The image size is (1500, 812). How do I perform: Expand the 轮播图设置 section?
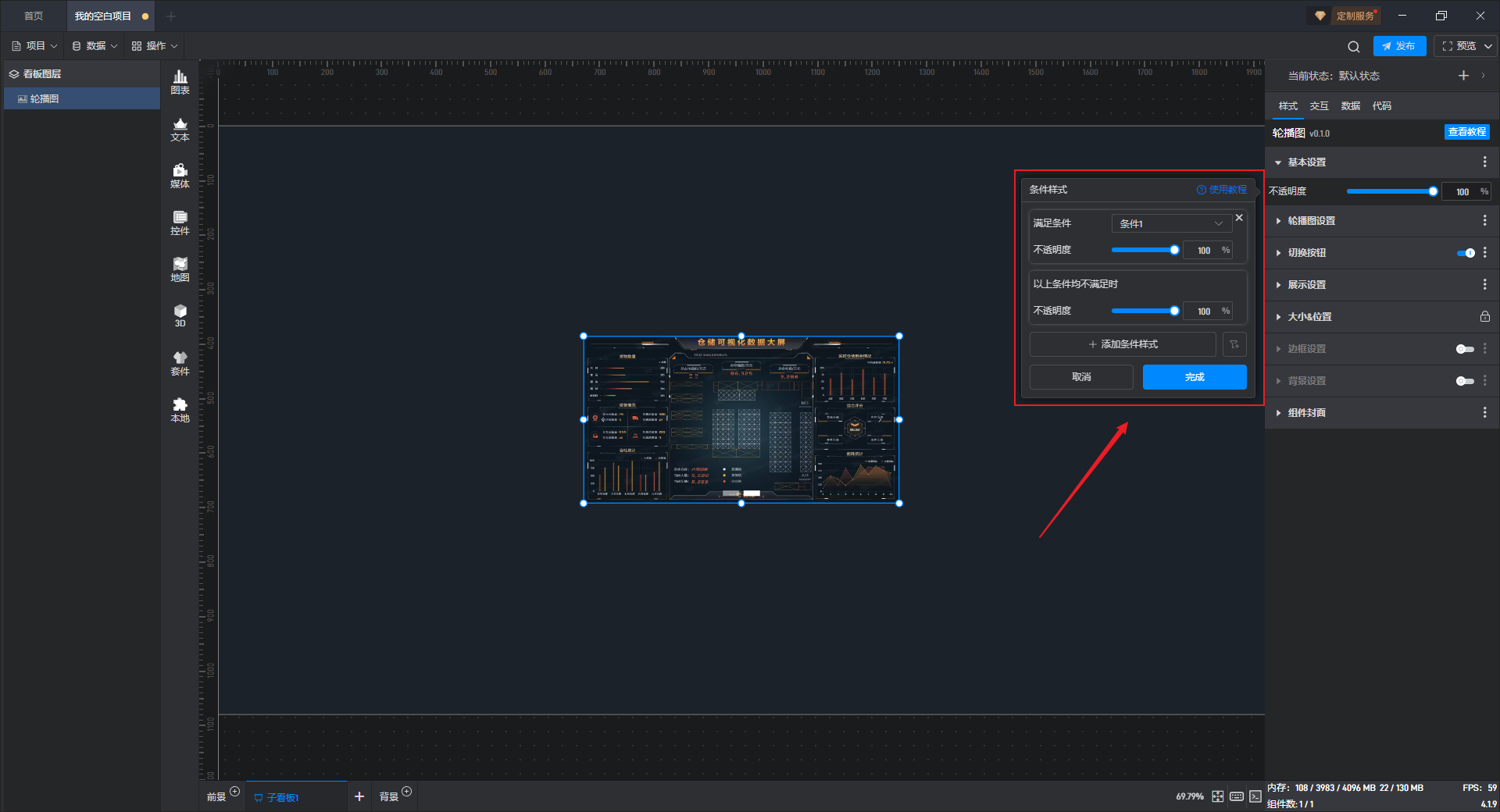click(1311, 221)
